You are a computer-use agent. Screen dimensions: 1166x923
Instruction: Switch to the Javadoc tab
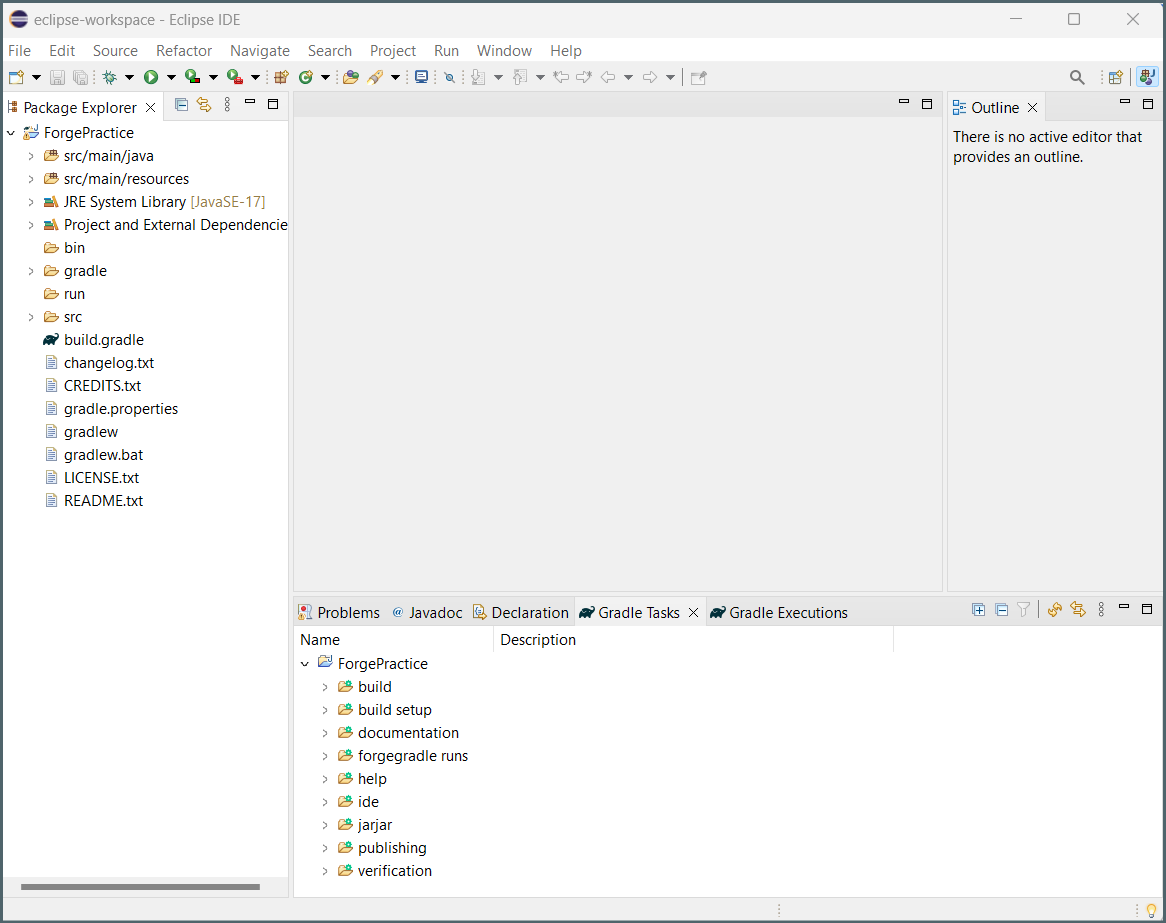[x=428, y=613]
